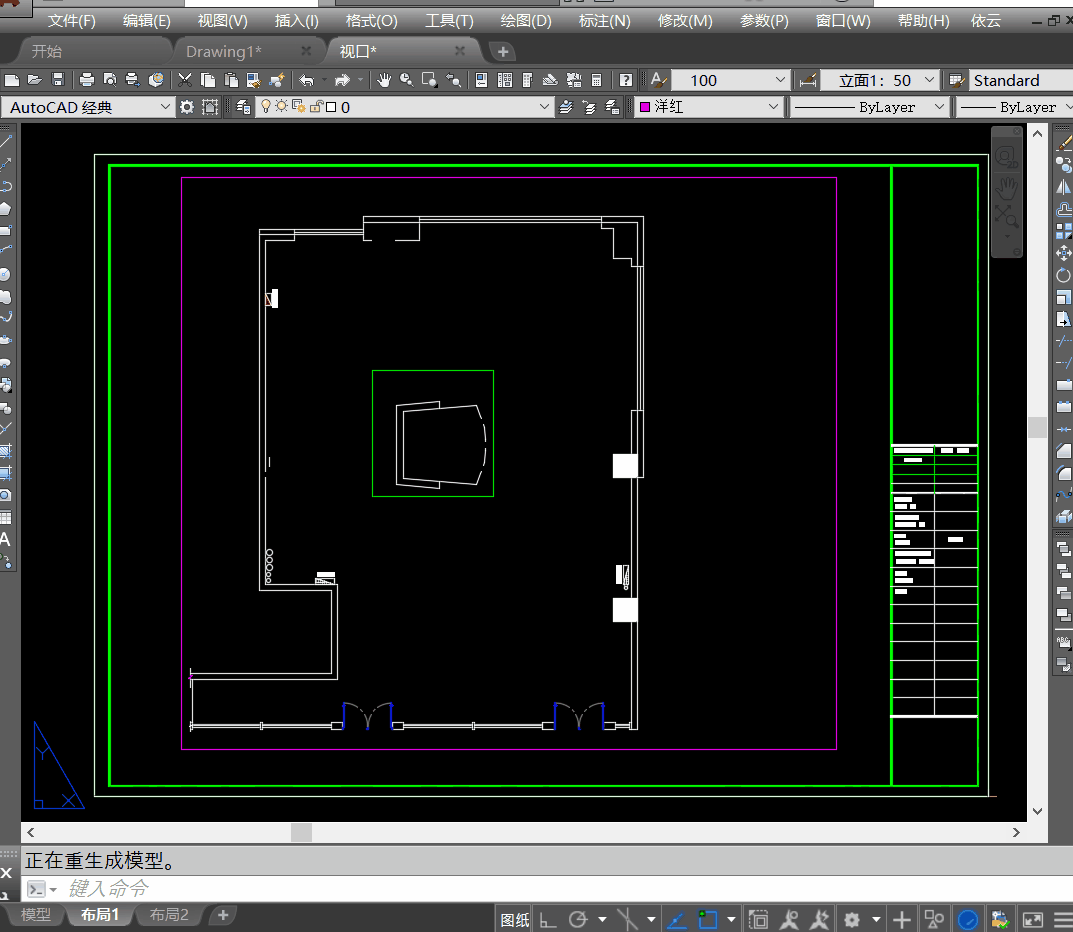Toggle layer freeze sun icon
1073x932 pixels.
pos(281,107)
